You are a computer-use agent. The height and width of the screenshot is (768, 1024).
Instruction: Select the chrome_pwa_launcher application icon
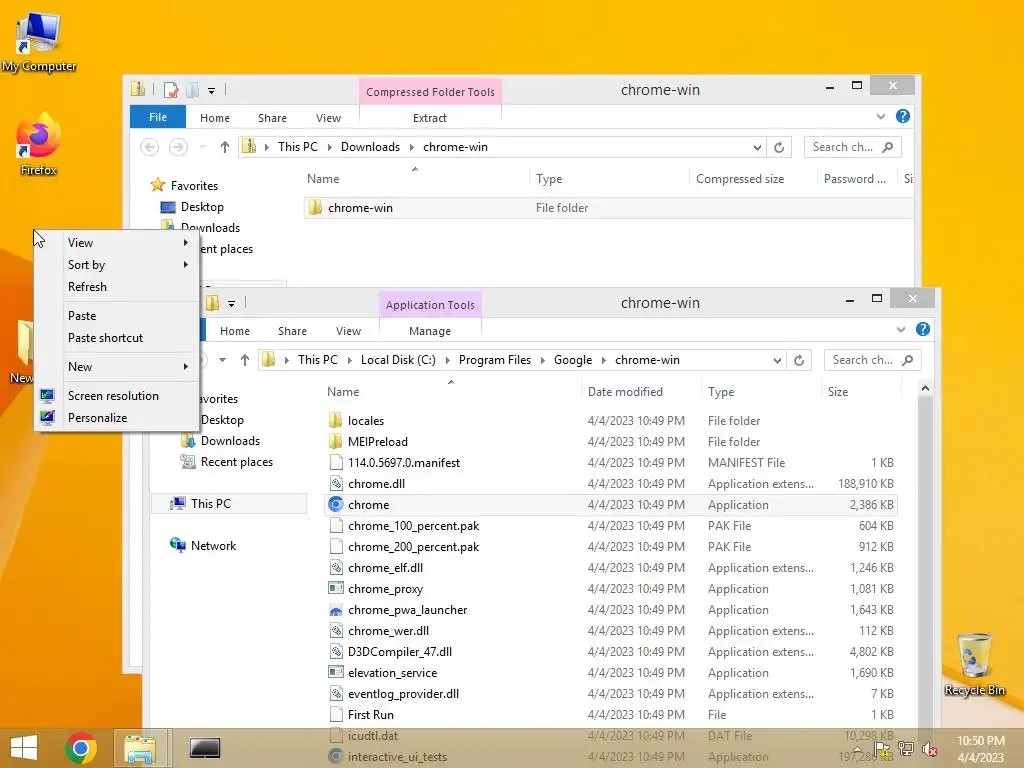pyautogui.click(x=336, y=610)
